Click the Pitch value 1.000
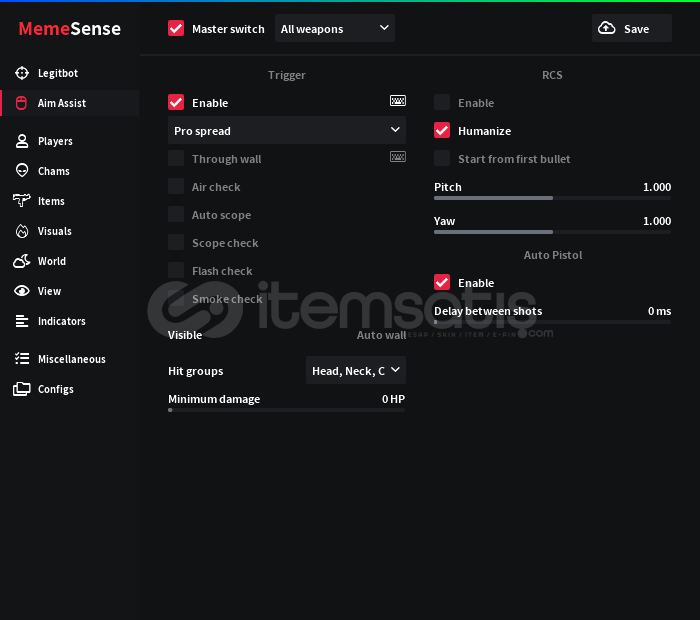 [x=657, y=187]
